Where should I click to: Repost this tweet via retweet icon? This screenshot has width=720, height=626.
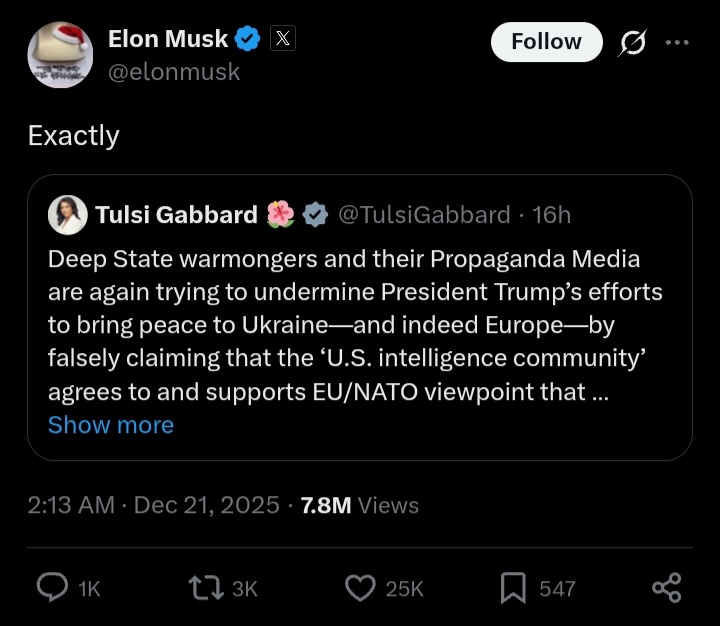click(205, 588)
